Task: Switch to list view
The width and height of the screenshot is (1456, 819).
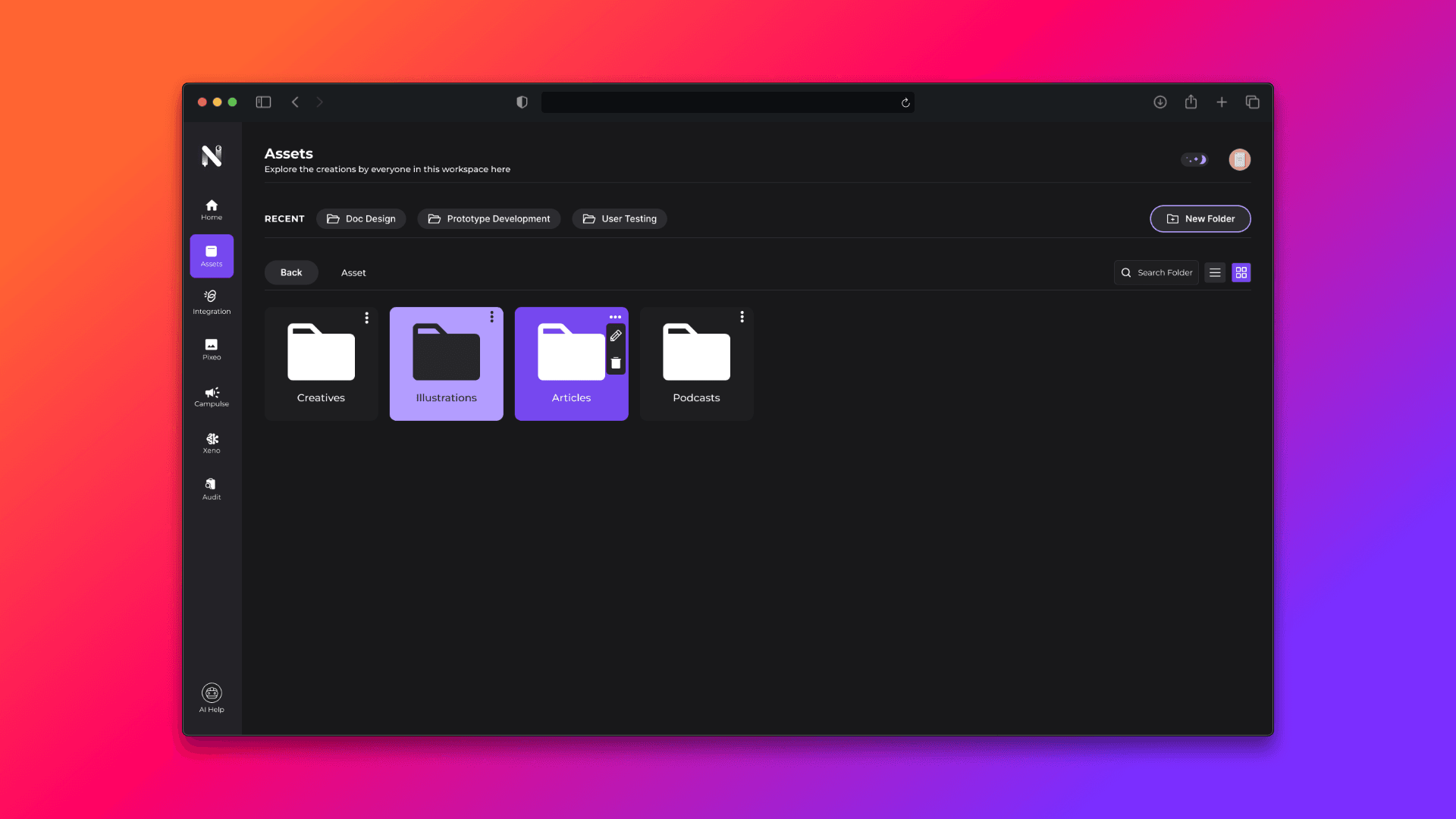Action: (x=1215, y=272)
